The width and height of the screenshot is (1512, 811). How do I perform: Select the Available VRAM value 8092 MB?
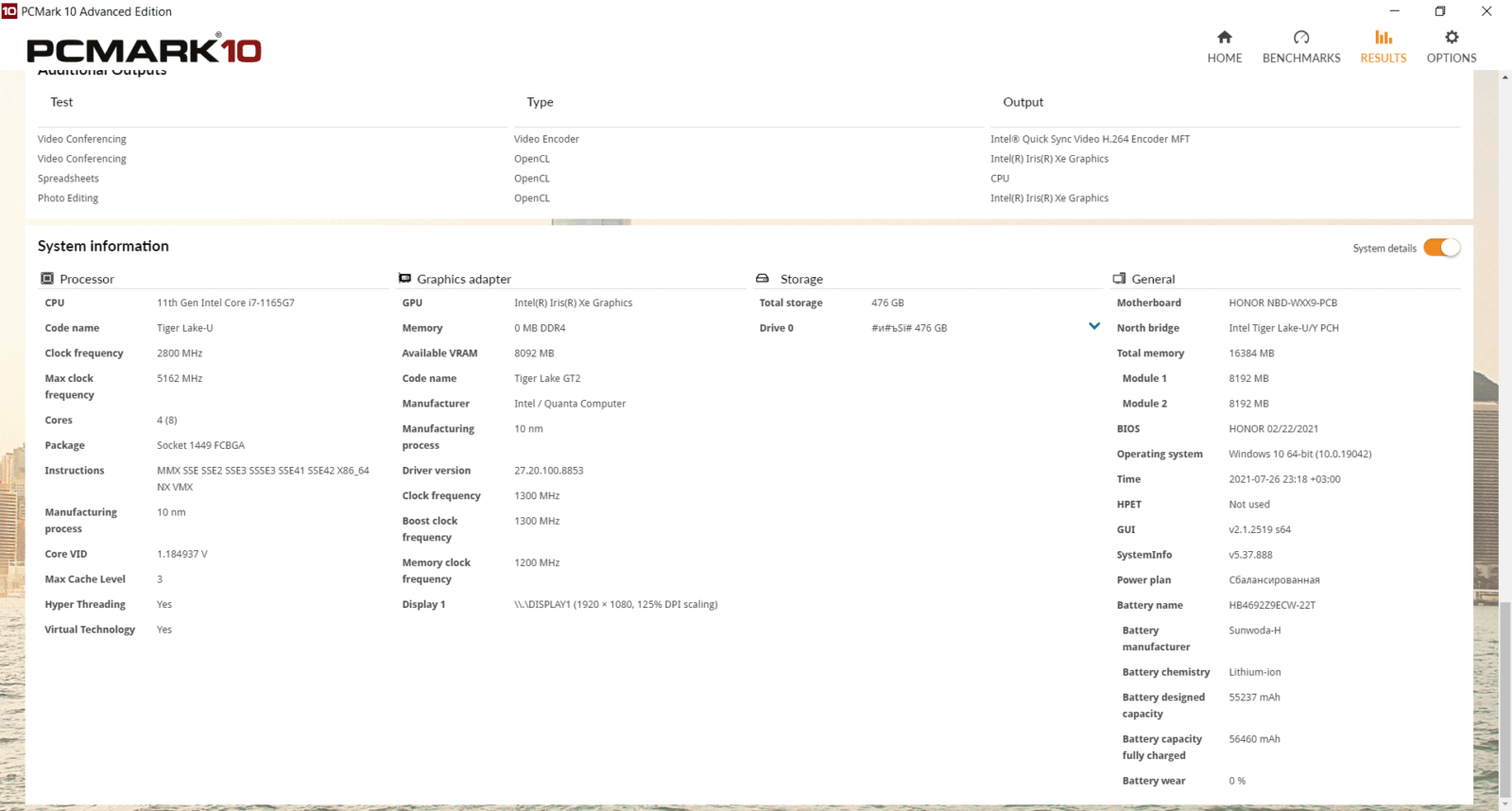[534, 354]
